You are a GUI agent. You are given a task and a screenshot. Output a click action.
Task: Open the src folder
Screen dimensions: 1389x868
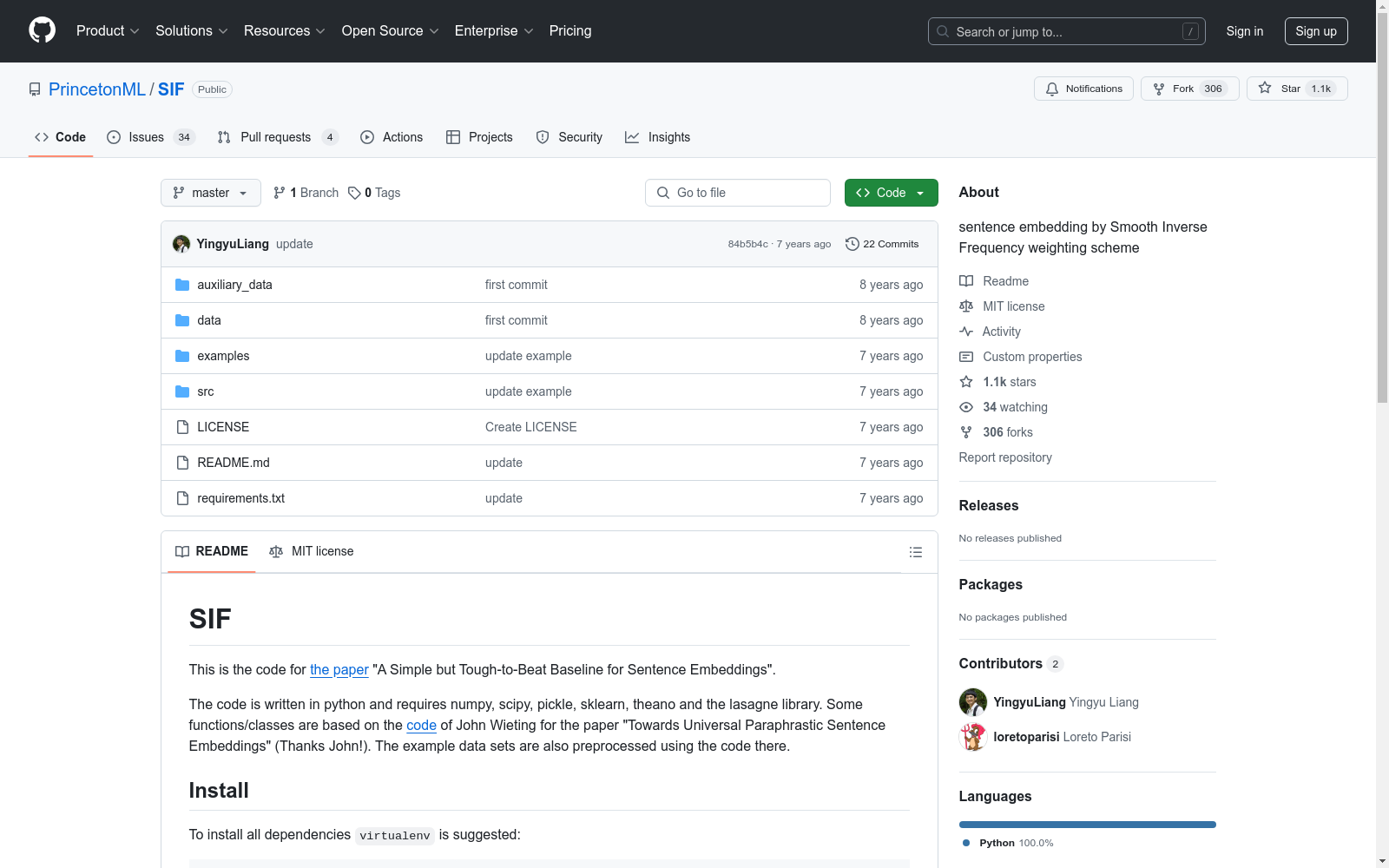pyautogui.click(x=206, y=391)
